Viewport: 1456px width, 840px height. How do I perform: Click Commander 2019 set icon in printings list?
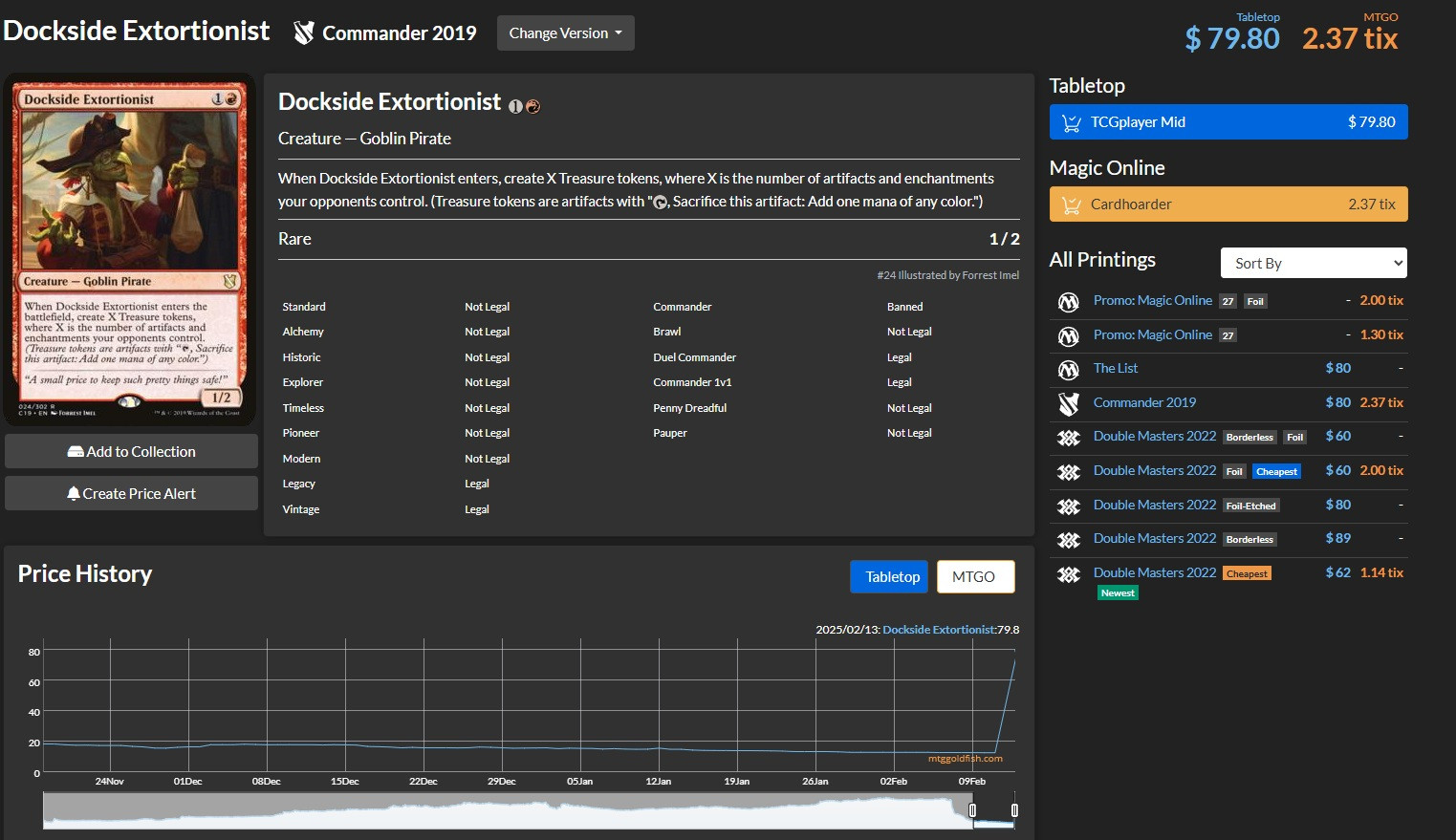pyautogui.click(x=1069, y=404)
